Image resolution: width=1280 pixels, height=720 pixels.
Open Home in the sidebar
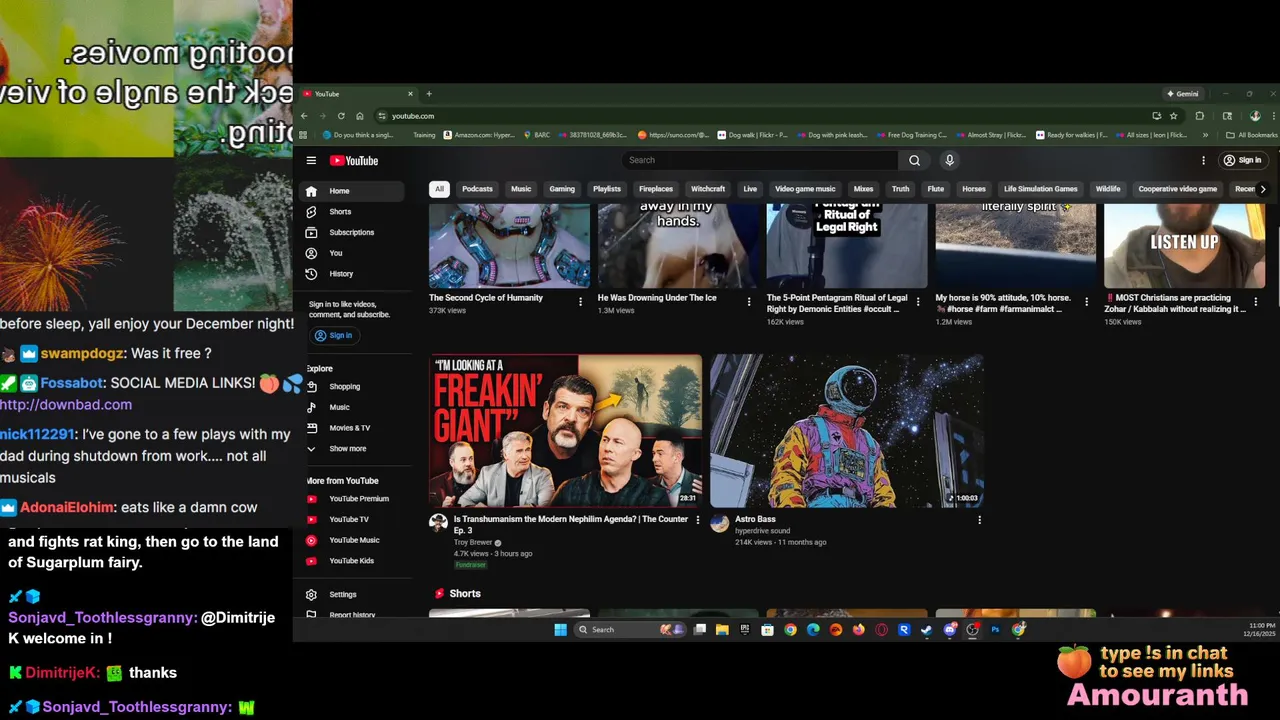pos(354,191)
